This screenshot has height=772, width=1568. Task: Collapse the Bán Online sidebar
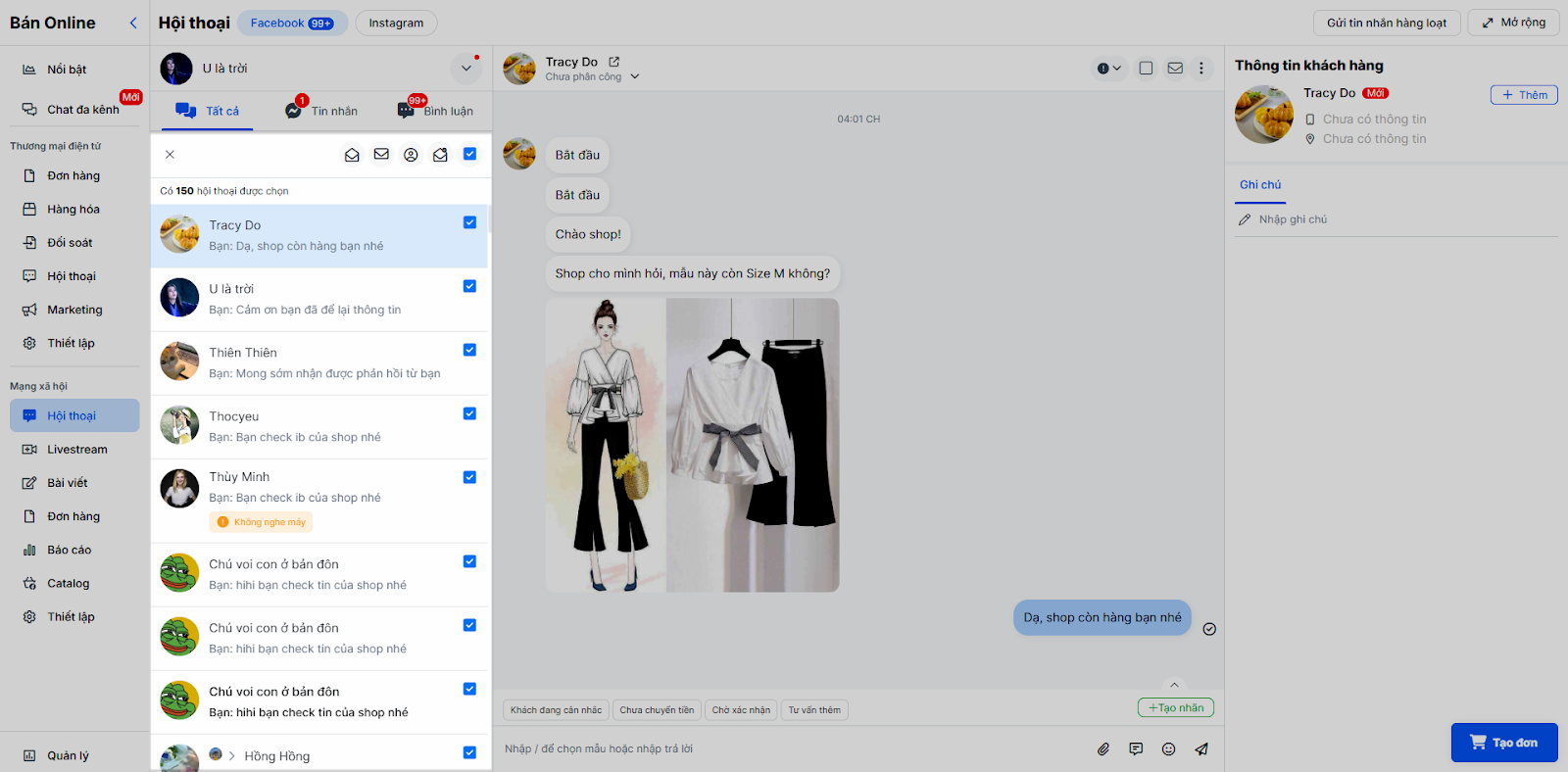point(133,23)
